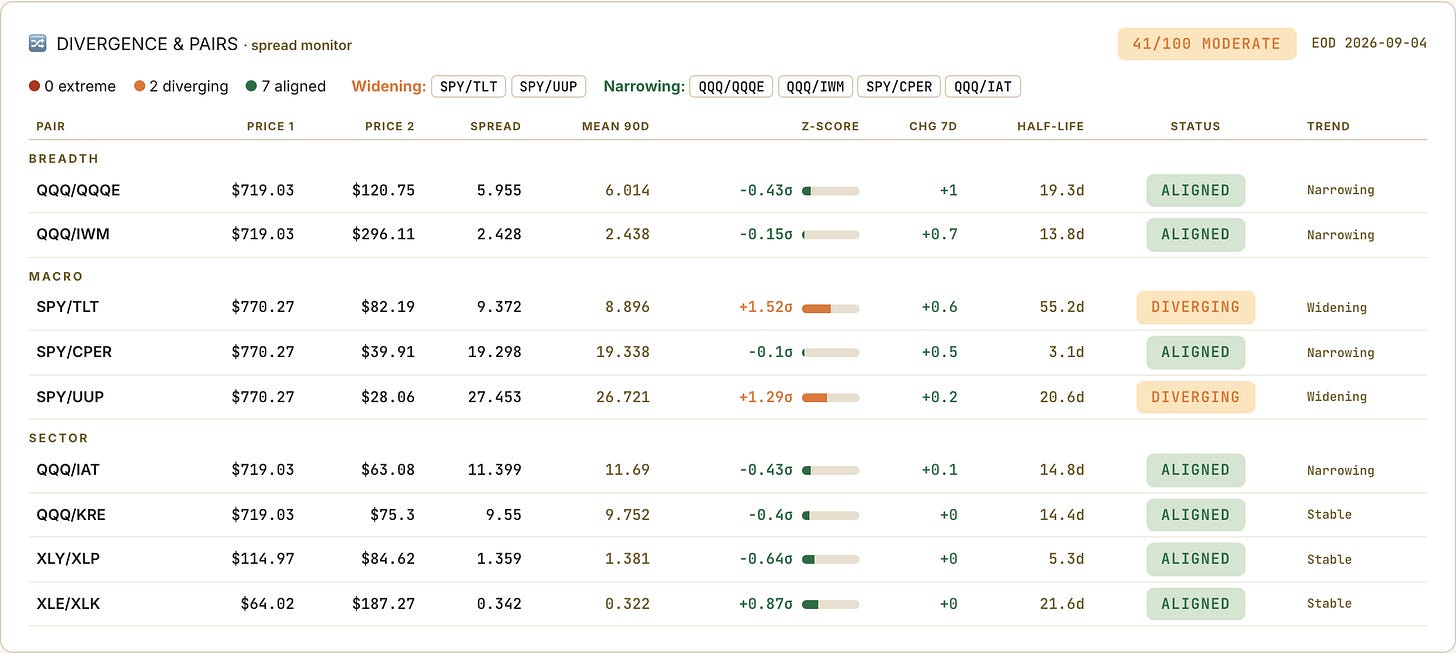Viewport: 1456px width, 654px height.
Task: Click the SPY/TLT z-score bar
Action: 830,307
